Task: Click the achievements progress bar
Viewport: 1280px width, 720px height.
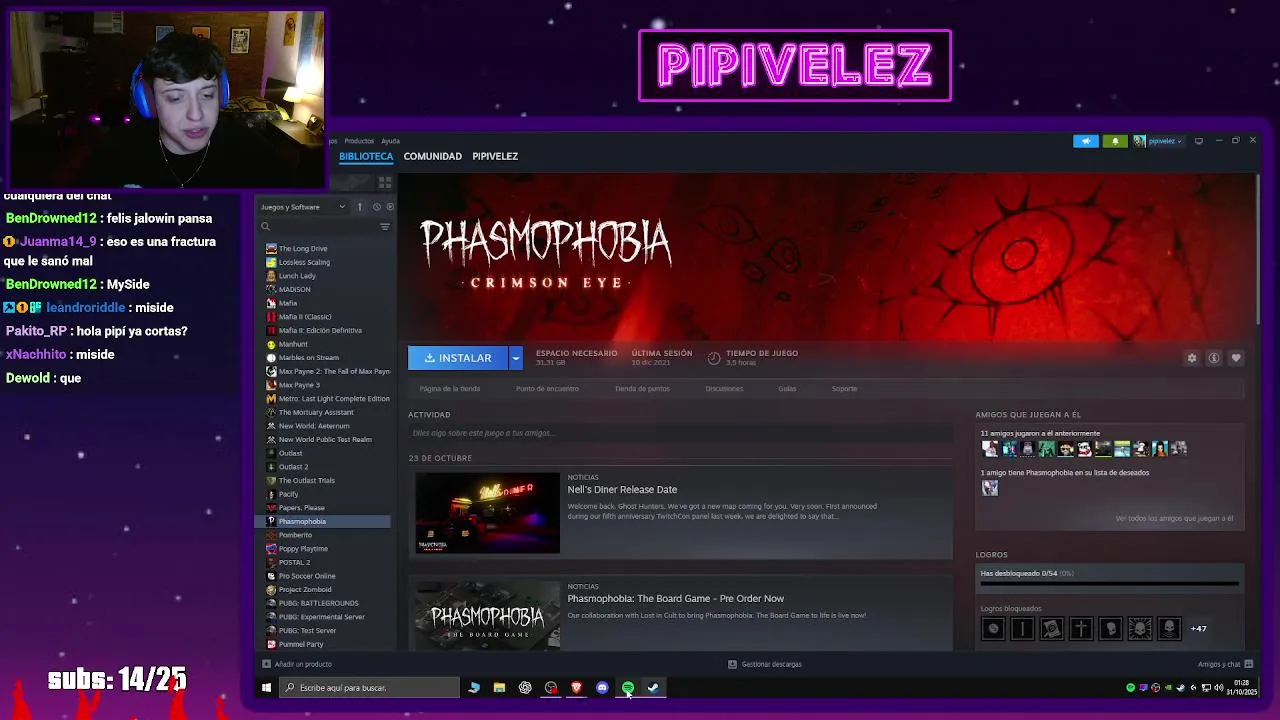Action: (x=1110, y=584)
